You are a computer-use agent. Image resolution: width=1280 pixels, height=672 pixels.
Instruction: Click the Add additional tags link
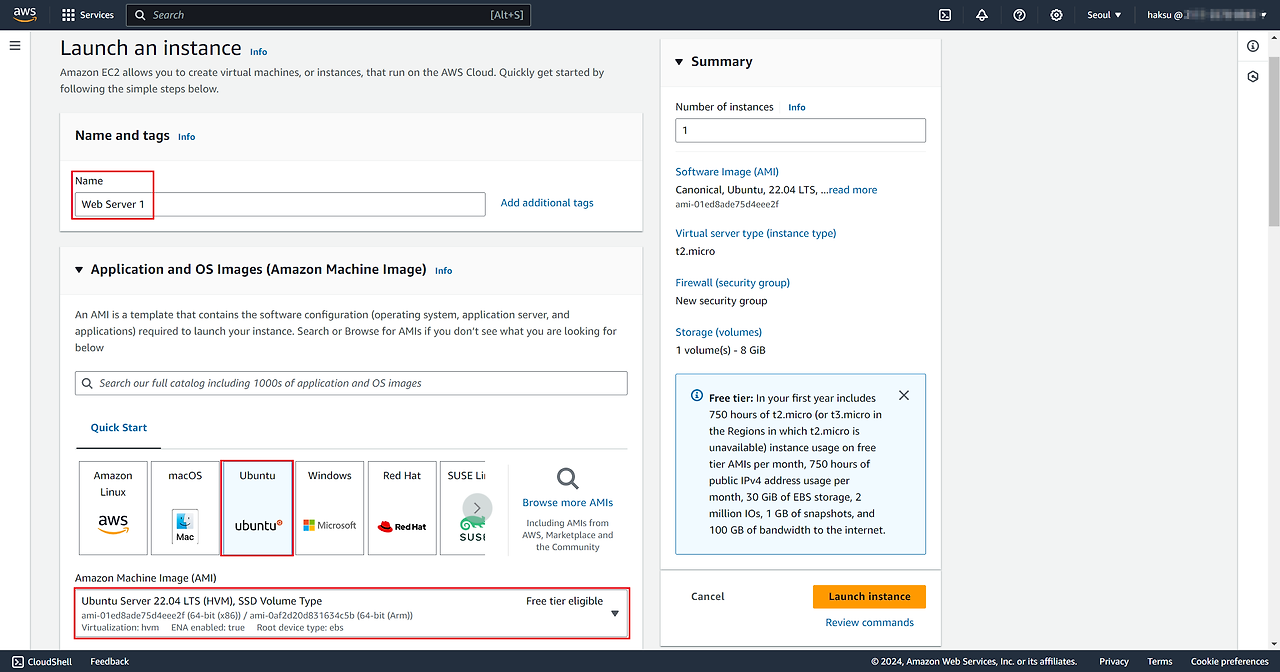point(547,203)
